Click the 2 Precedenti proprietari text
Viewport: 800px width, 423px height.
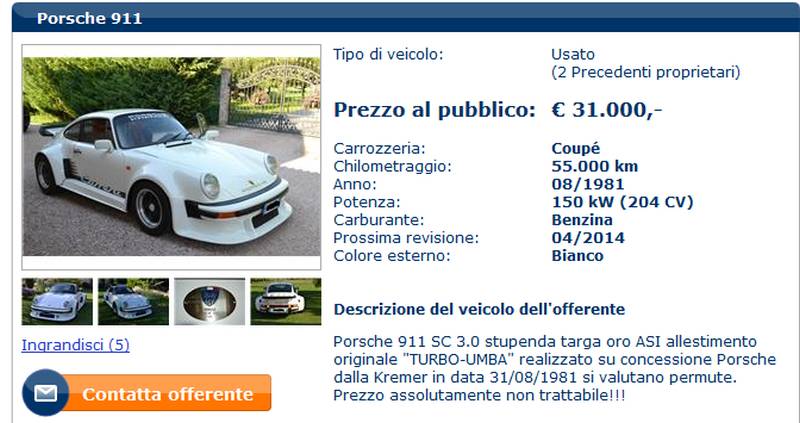coord(646,72)
